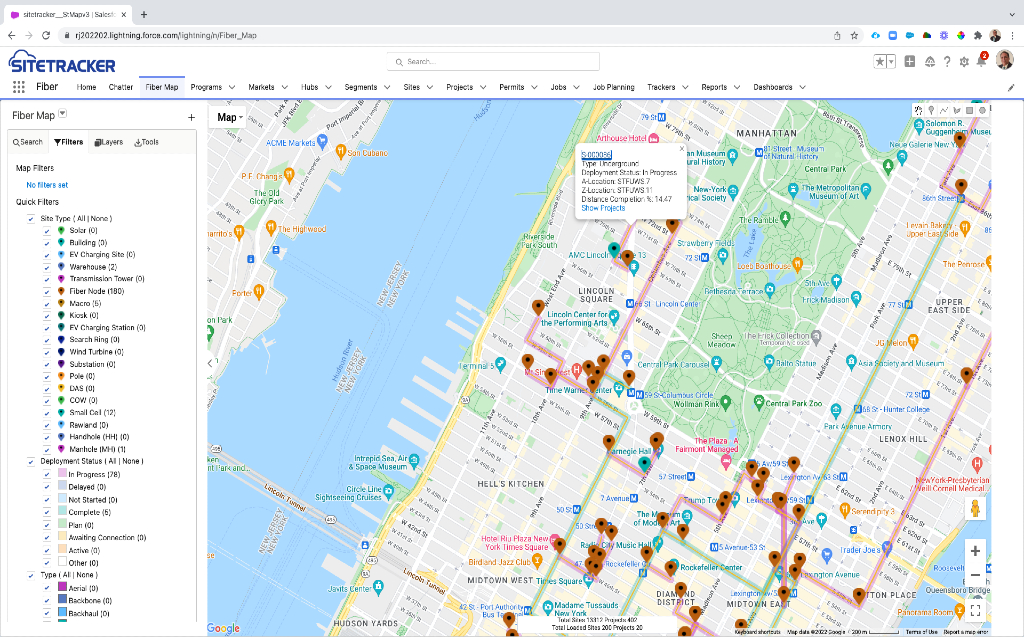Click the map zoom out button
Image resolution: width=1024 pixels, height=637 pixels.
point(975,575)
